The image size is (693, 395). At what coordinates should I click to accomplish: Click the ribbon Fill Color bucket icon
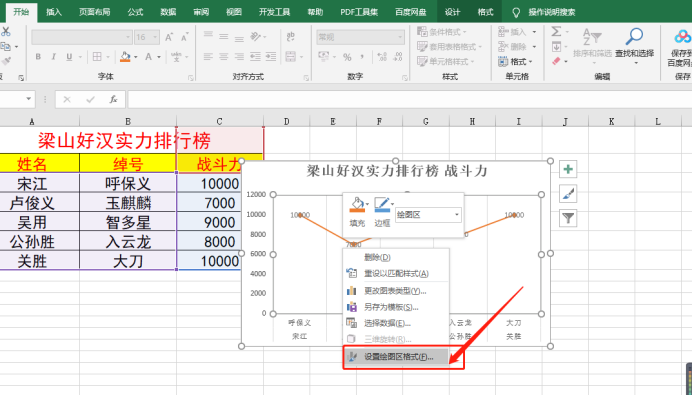pos(125,57)
